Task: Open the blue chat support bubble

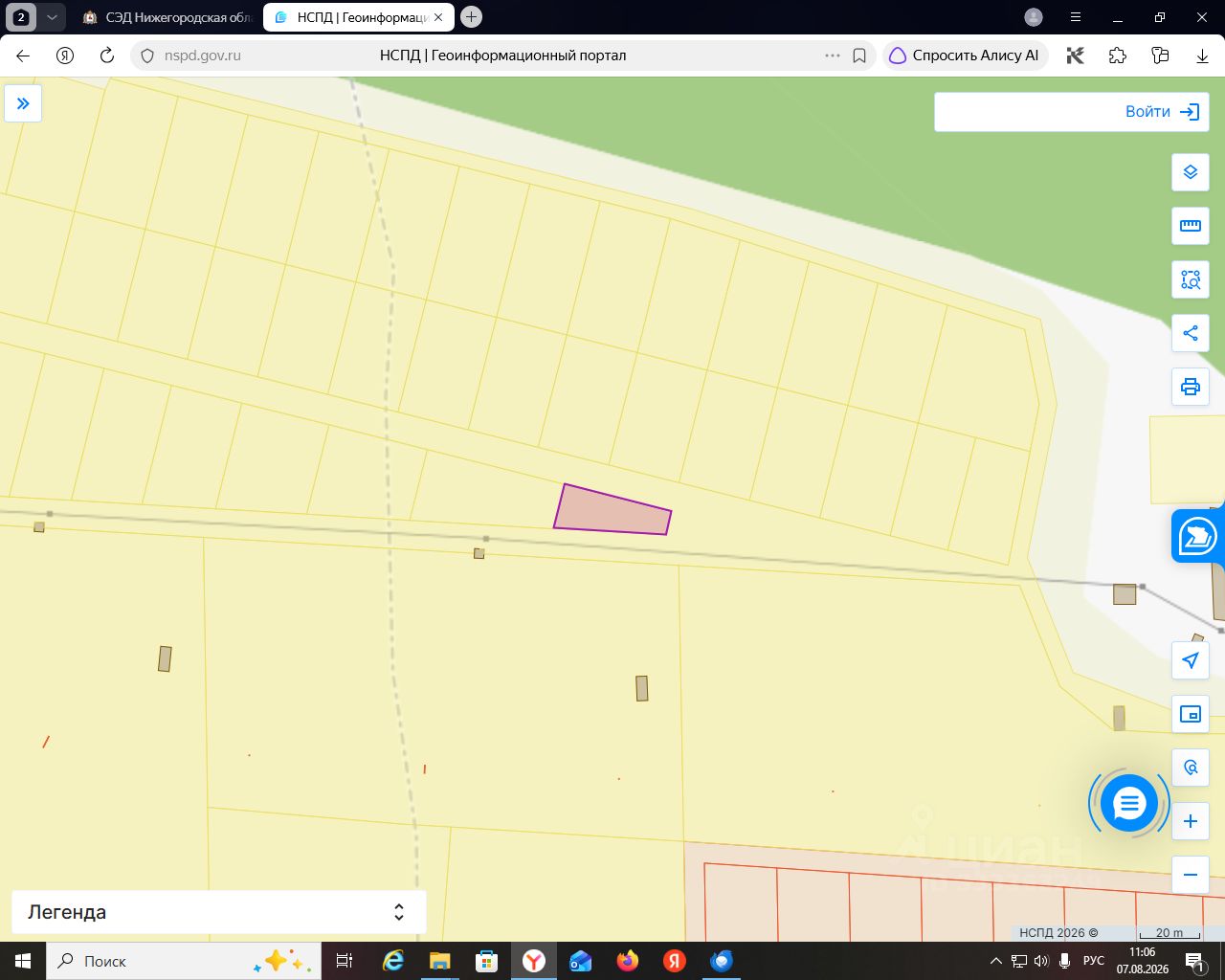Action: (1129, 803)
